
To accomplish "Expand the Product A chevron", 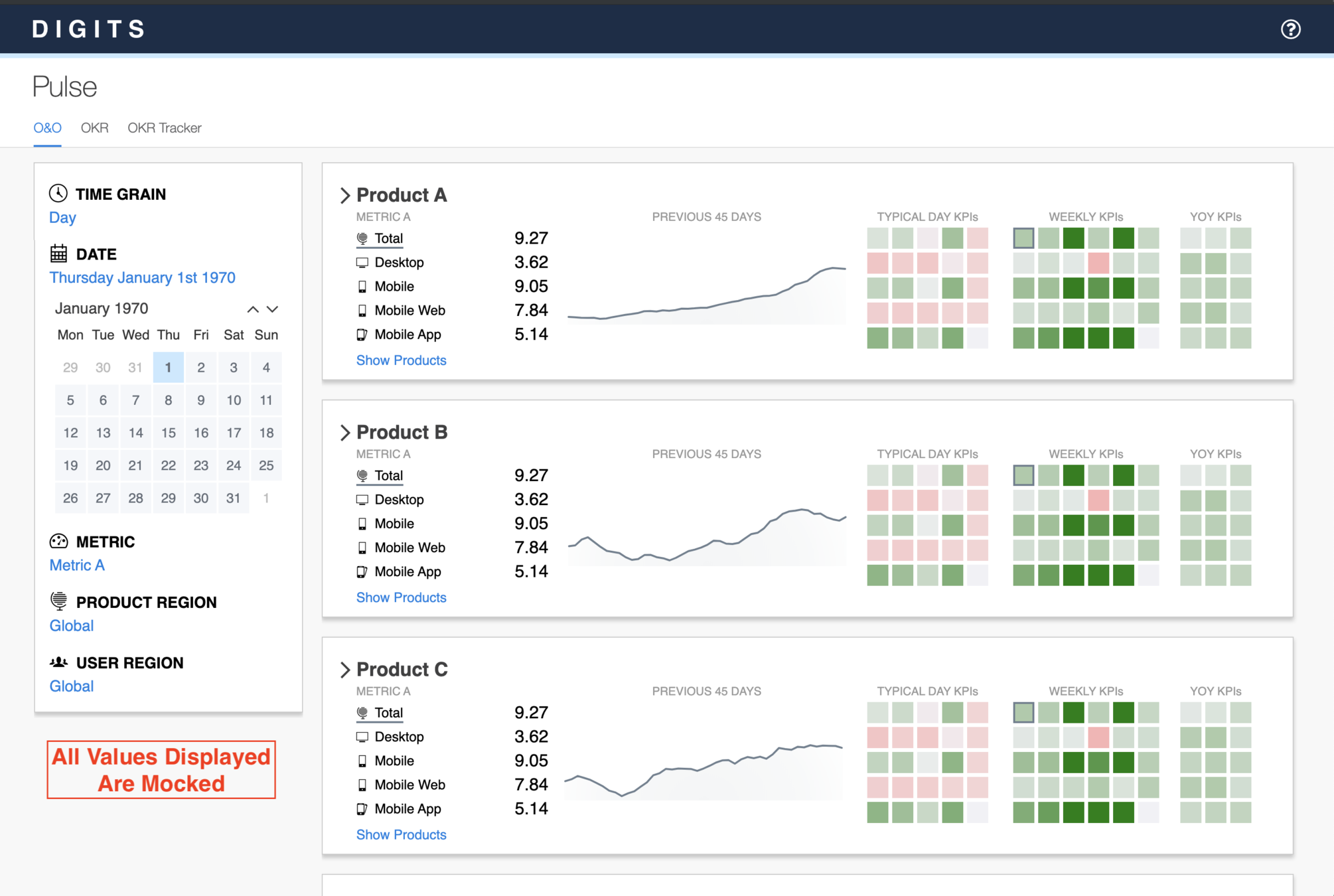I will 344,195.
